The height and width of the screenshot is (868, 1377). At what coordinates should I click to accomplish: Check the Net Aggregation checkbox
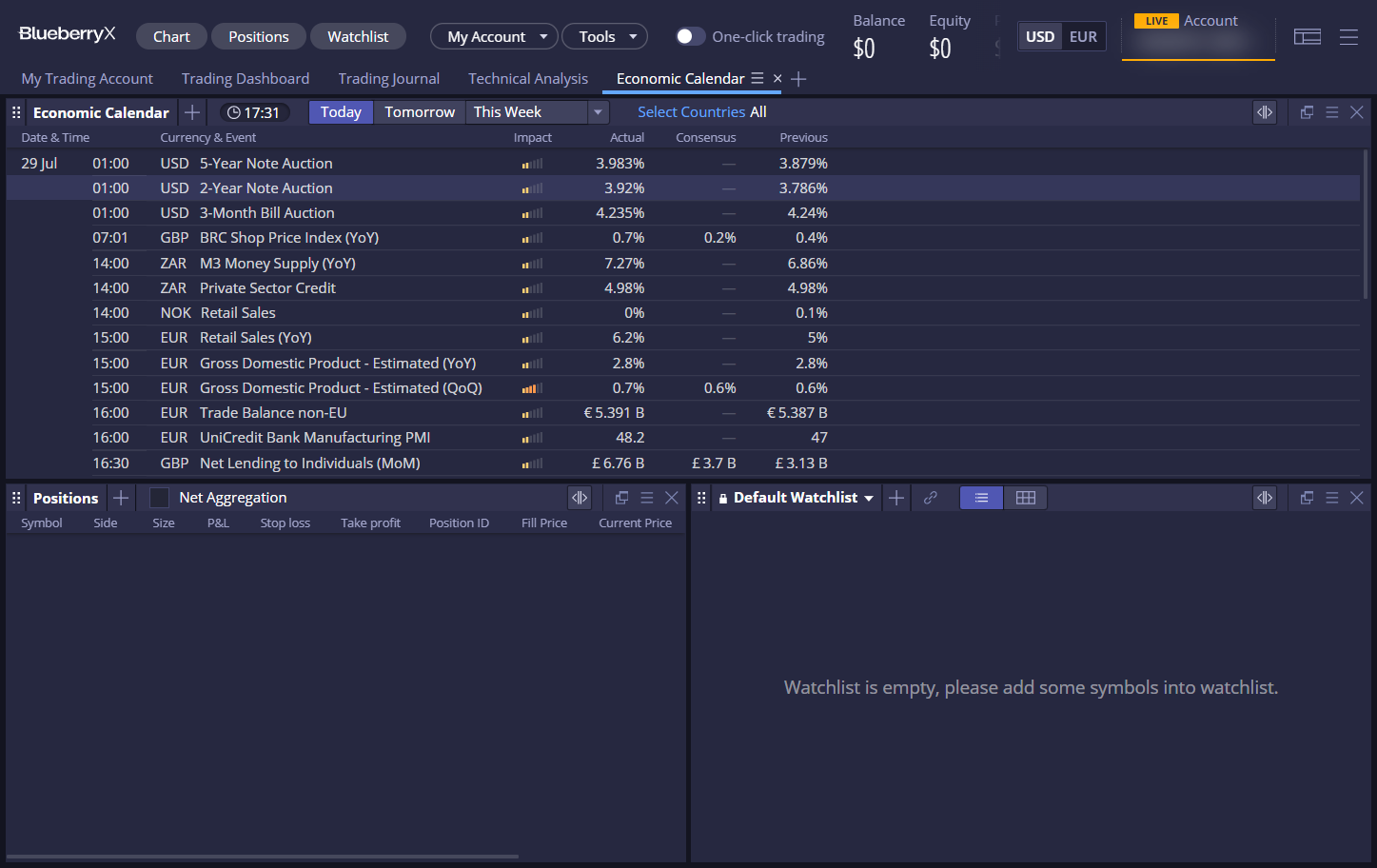click(160, 498)
